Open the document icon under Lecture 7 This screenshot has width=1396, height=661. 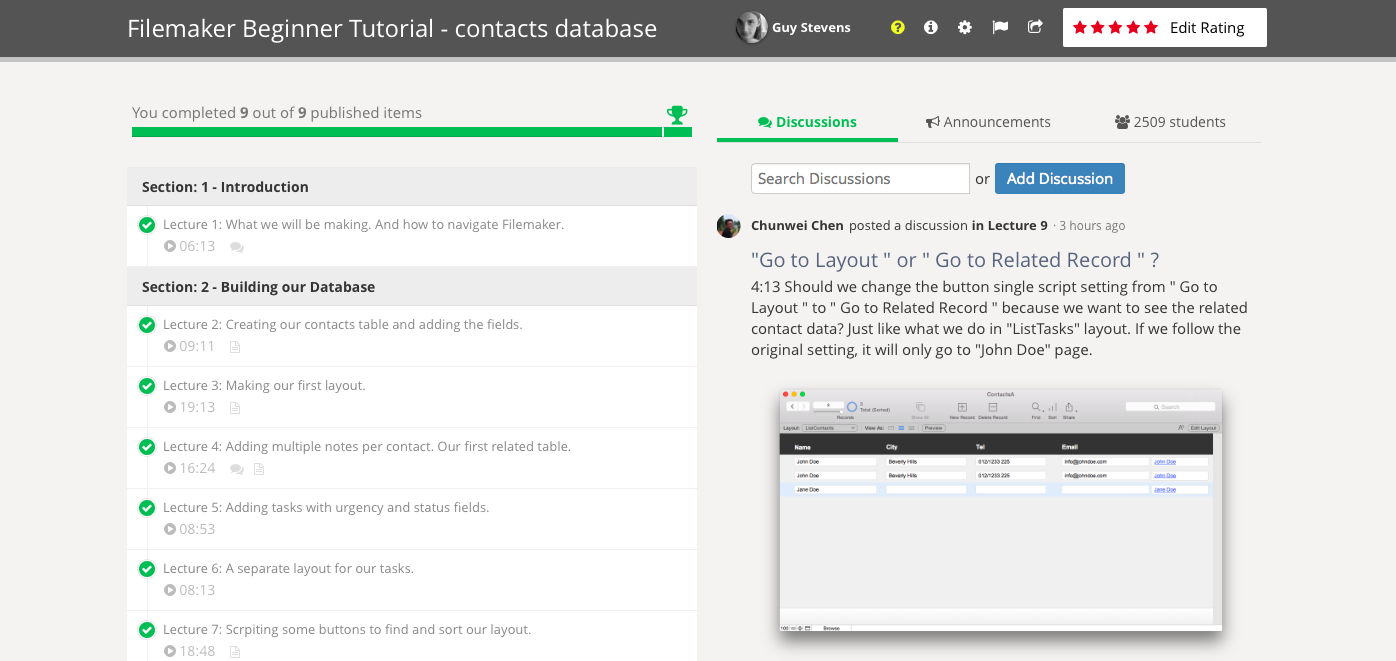pyautogui.click(x=236, y=652)
